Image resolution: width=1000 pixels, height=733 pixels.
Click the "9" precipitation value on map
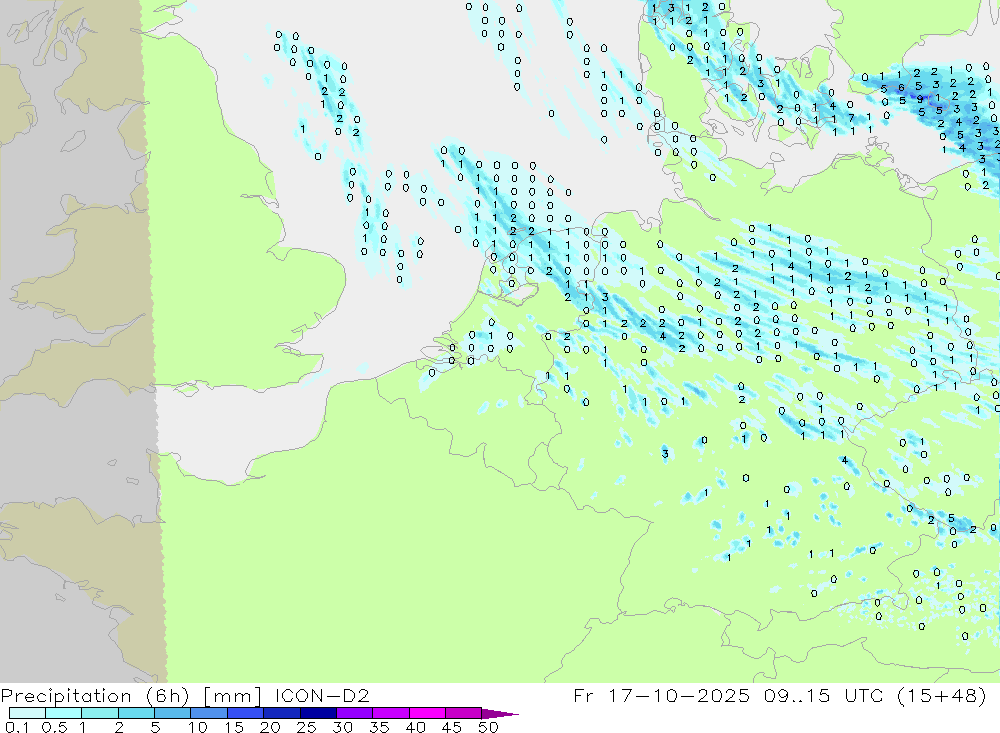pyautogui.click(x=920, y=100)
